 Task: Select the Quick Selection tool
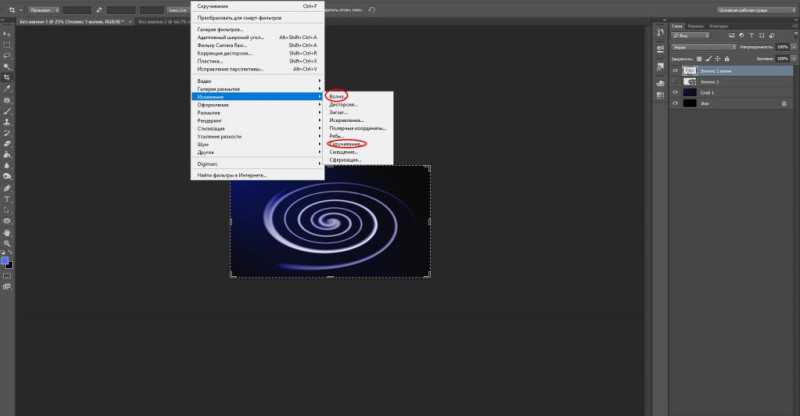7,67
